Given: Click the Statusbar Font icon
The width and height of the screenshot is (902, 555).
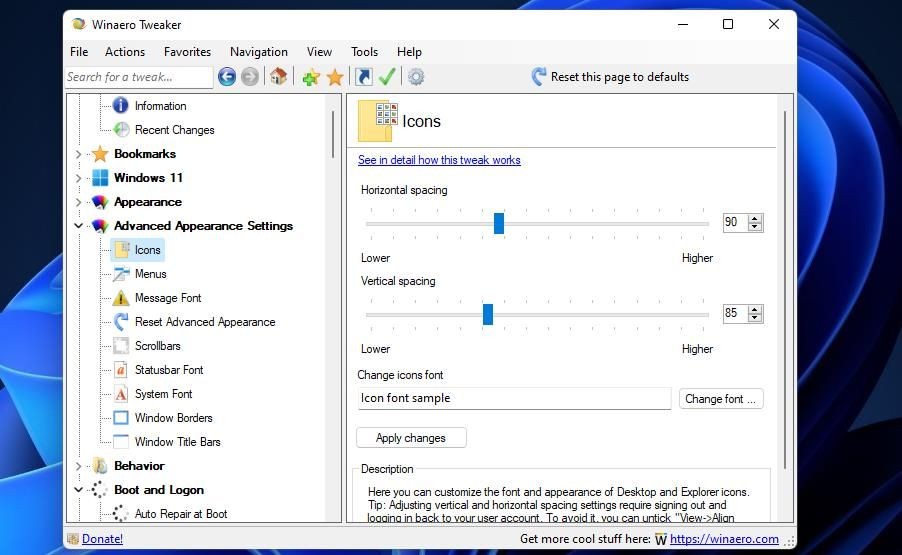Looking at the screenshot, I should click(121, 370).
